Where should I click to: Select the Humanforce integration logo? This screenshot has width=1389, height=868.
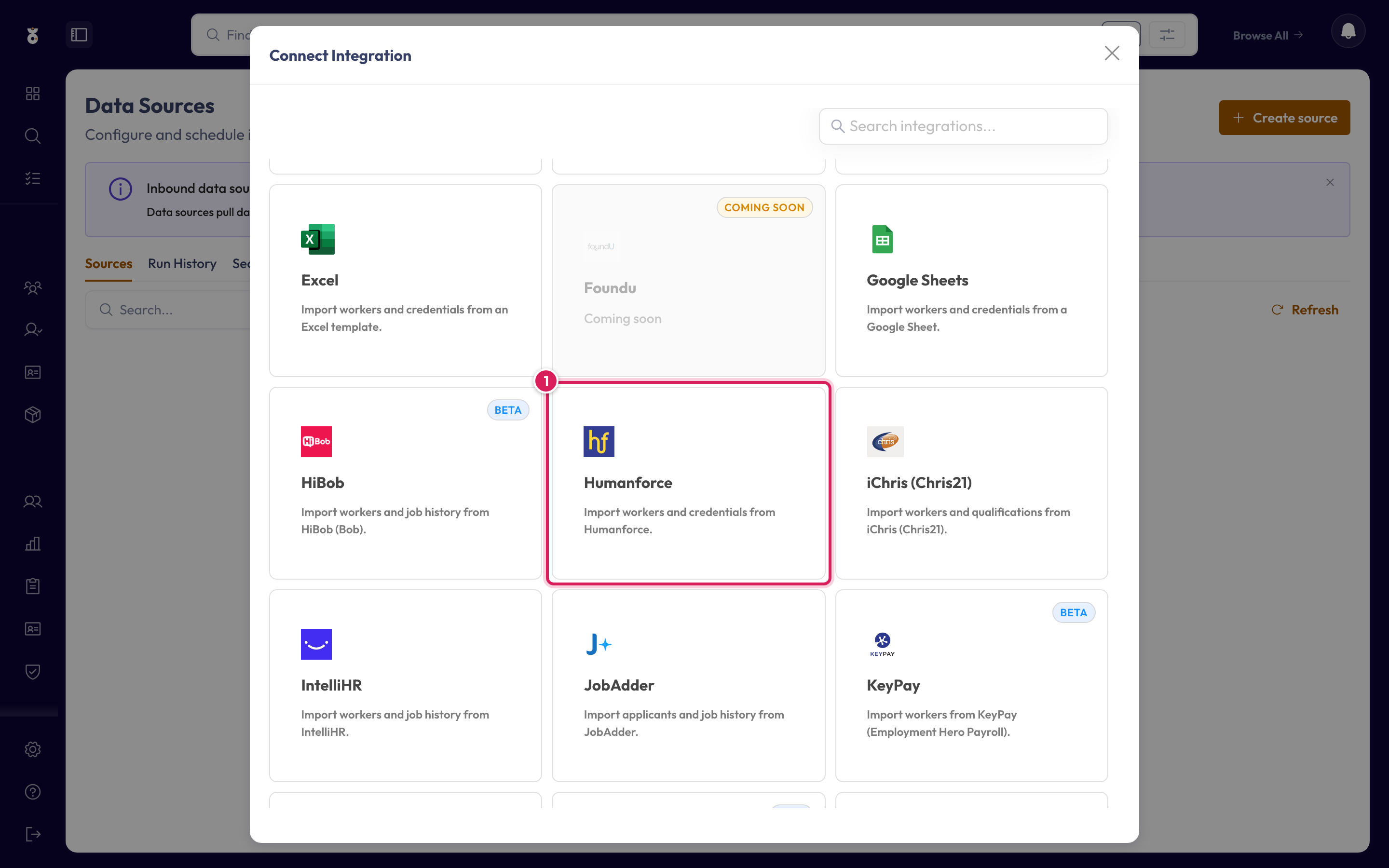pyautogui.click(x=599, y=441)
